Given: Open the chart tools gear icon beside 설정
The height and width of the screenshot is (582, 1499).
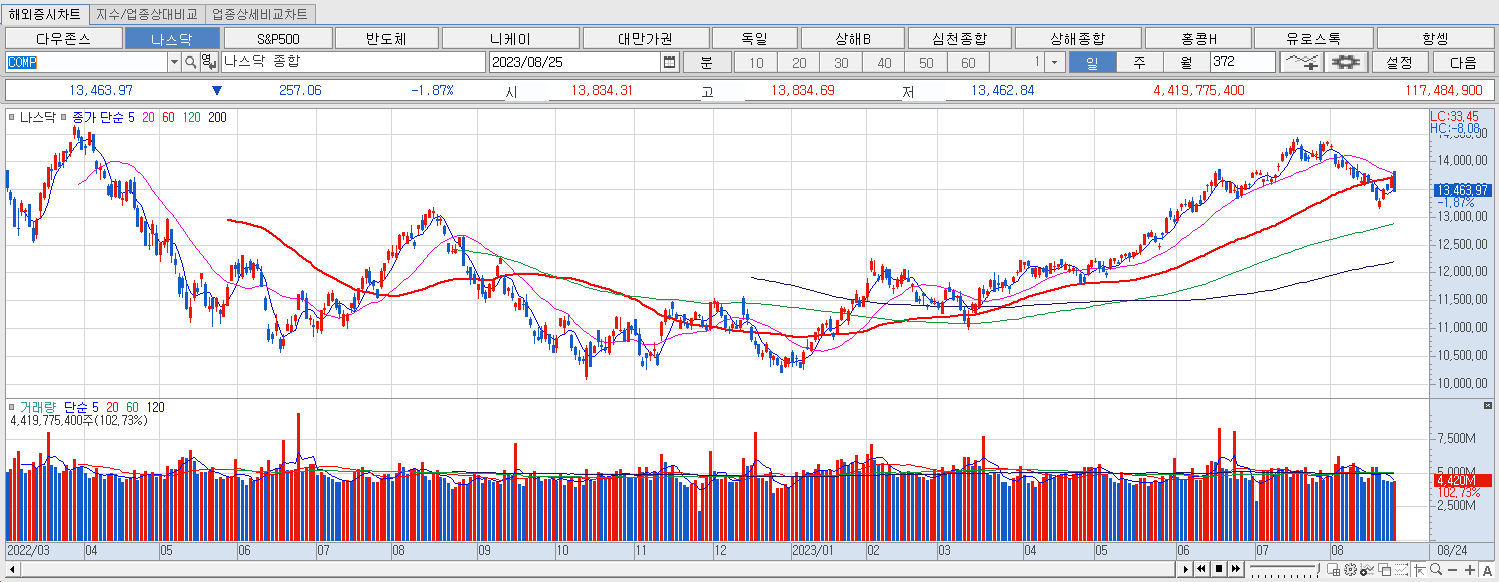Looking at the screenshot, I should click(1345, 61).
